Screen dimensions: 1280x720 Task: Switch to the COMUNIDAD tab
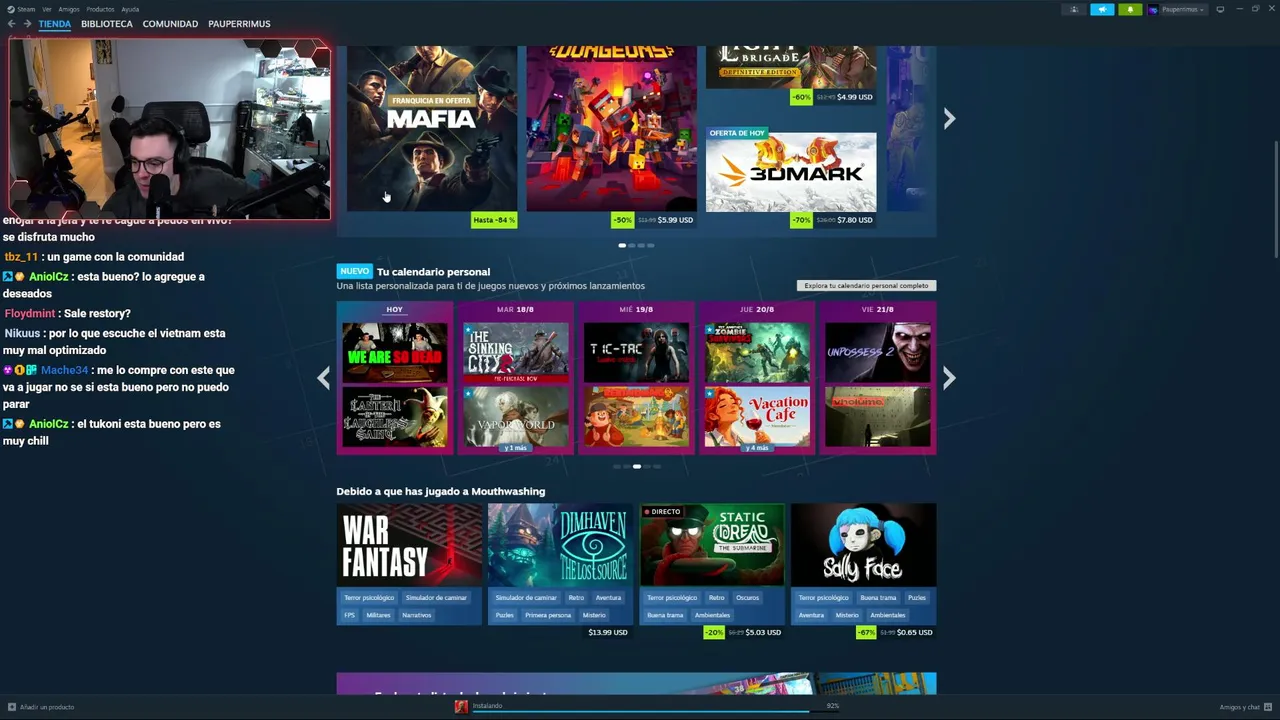170,24
